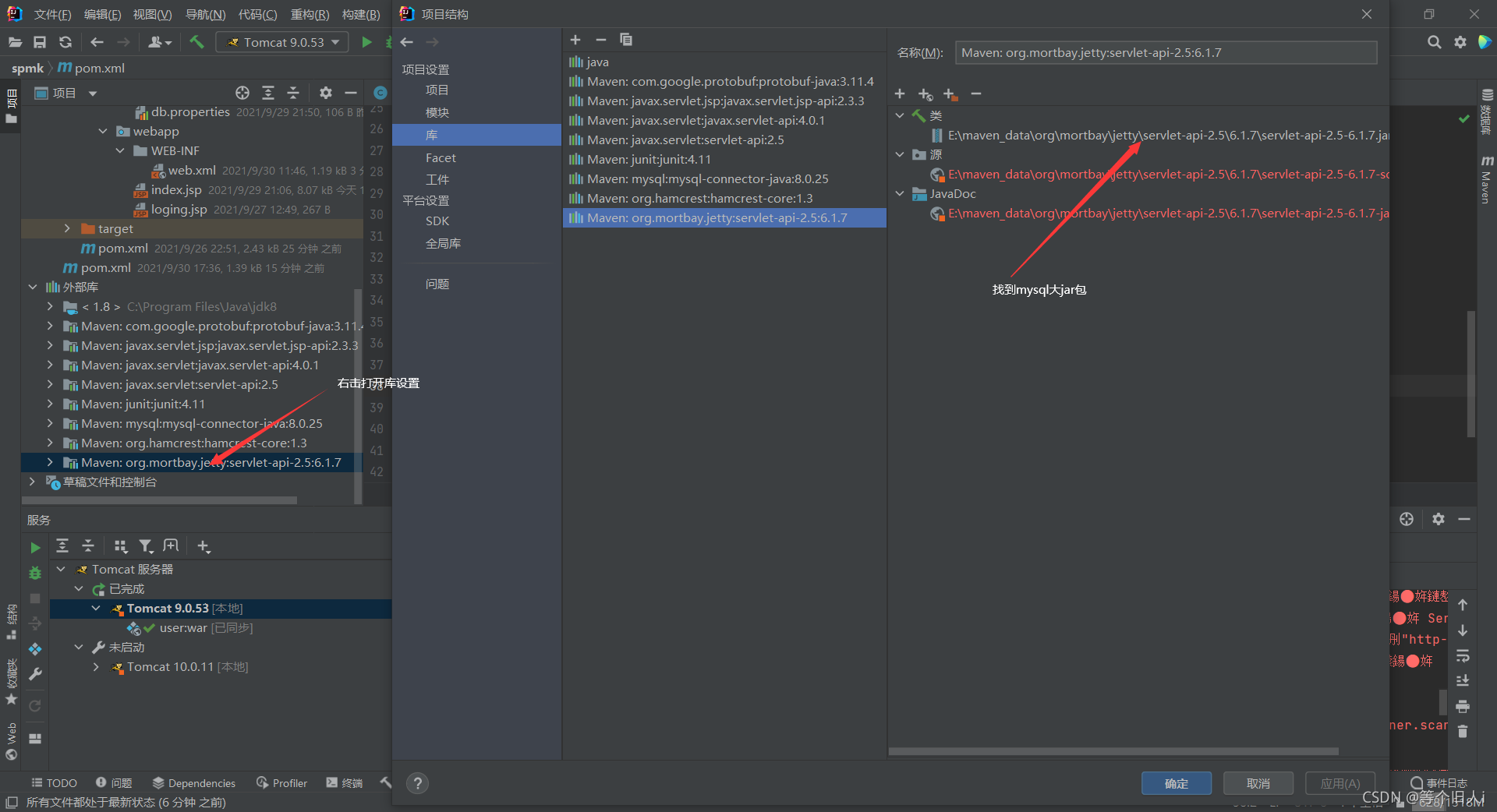This screenshot has height=812, width=1497.
Task: Open the 终端 terminal tool window tab
Action: (345, 782)
